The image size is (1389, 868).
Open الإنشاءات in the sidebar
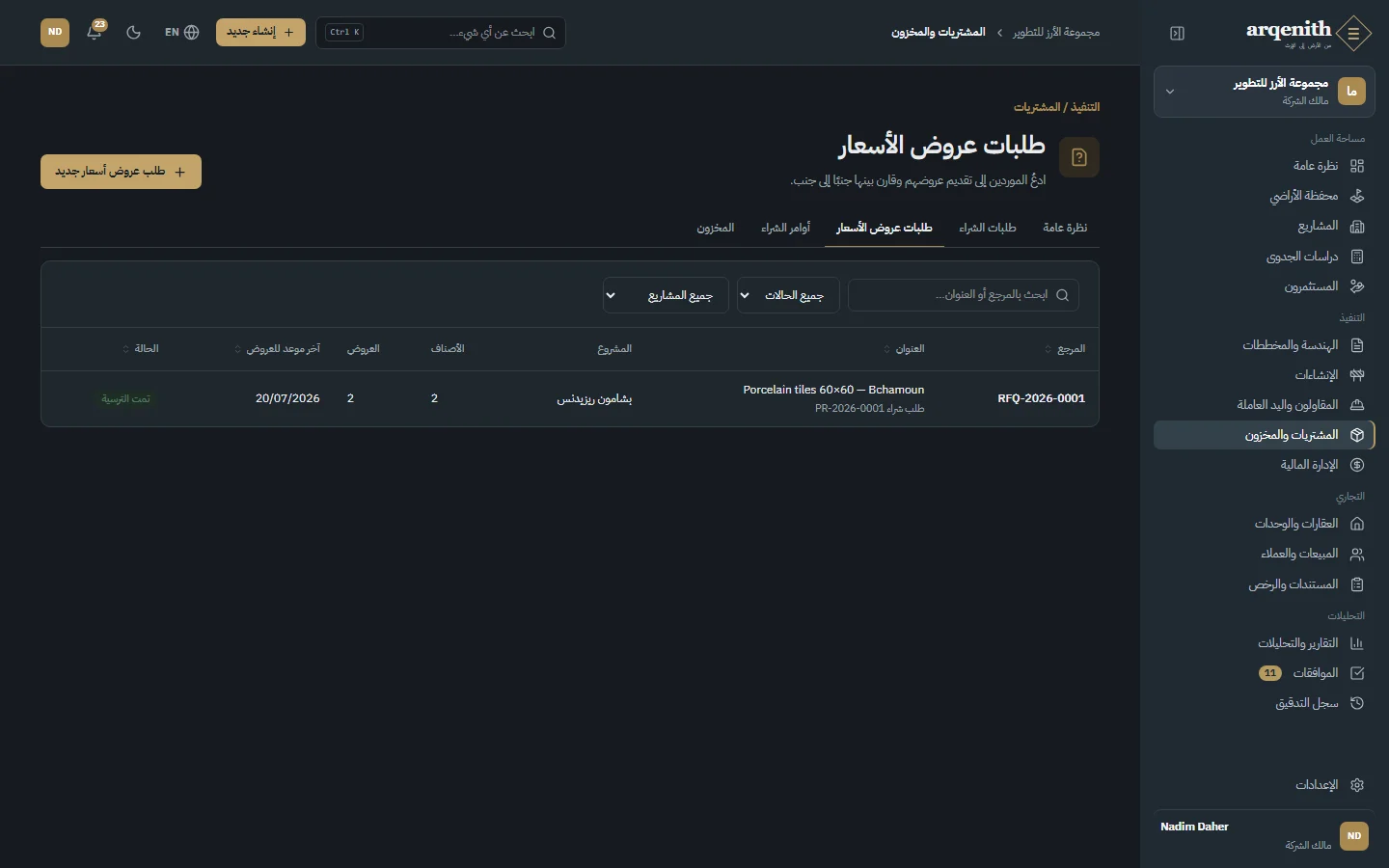click(1264, 375)
